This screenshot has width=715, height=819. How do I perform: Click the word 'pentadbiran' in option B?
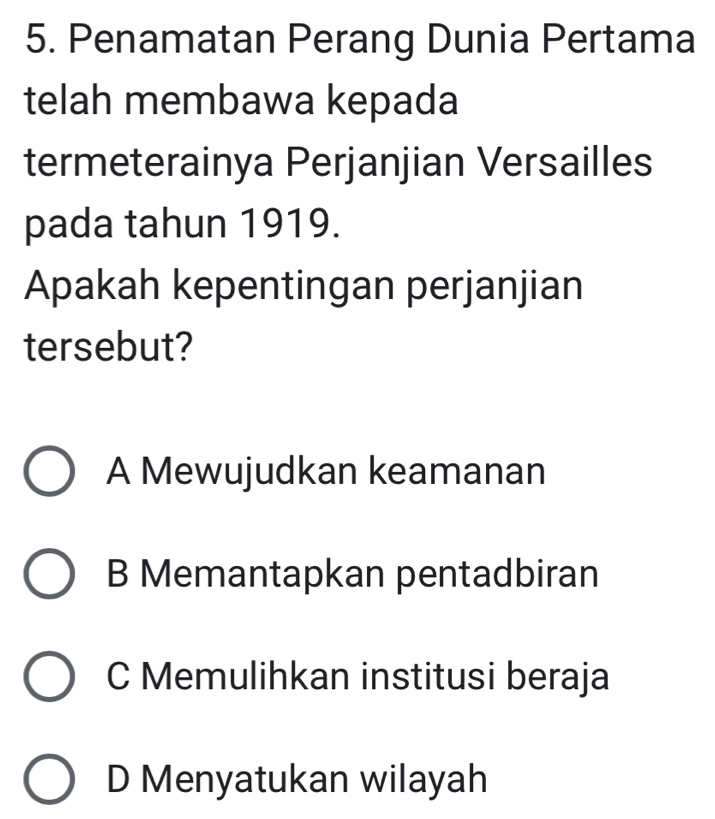tap(498, 575)
